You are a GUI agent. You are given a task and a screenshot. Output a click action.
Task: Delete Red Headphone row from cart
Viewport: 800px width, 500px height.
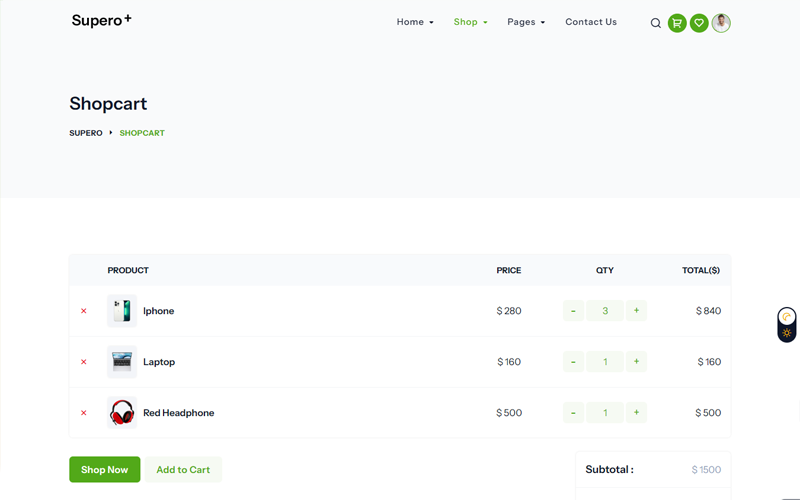coord(84,413)
